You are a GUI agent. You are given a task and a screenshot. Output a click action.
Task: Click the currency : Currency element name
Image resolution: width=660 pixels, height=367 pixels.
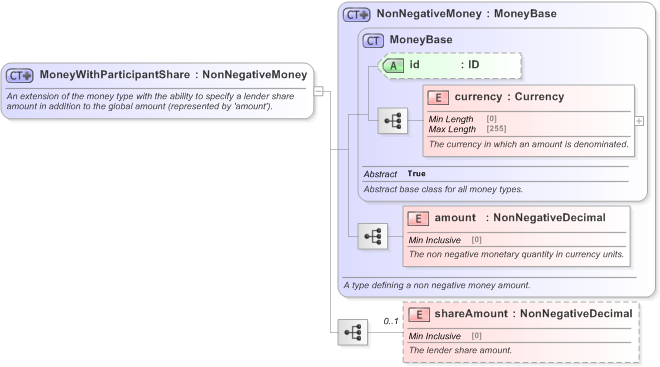(509, 96)
